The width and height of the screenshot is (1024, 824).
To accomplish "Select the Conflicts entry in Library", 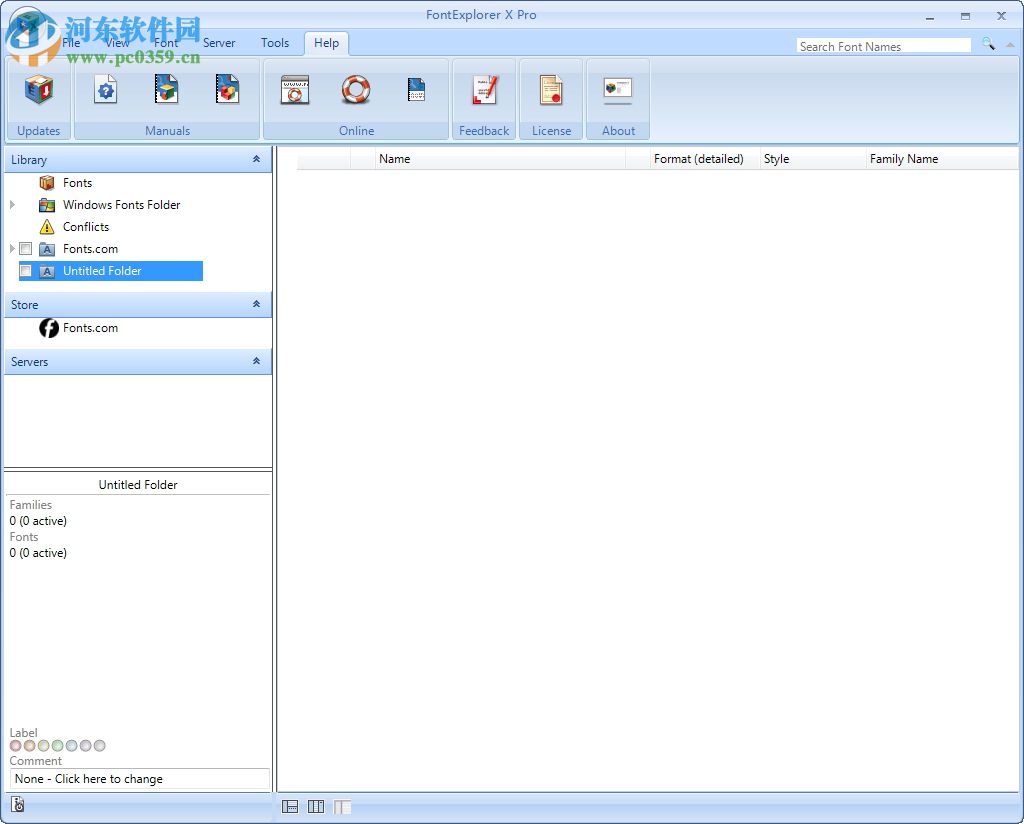I will (x=86, y=227).
